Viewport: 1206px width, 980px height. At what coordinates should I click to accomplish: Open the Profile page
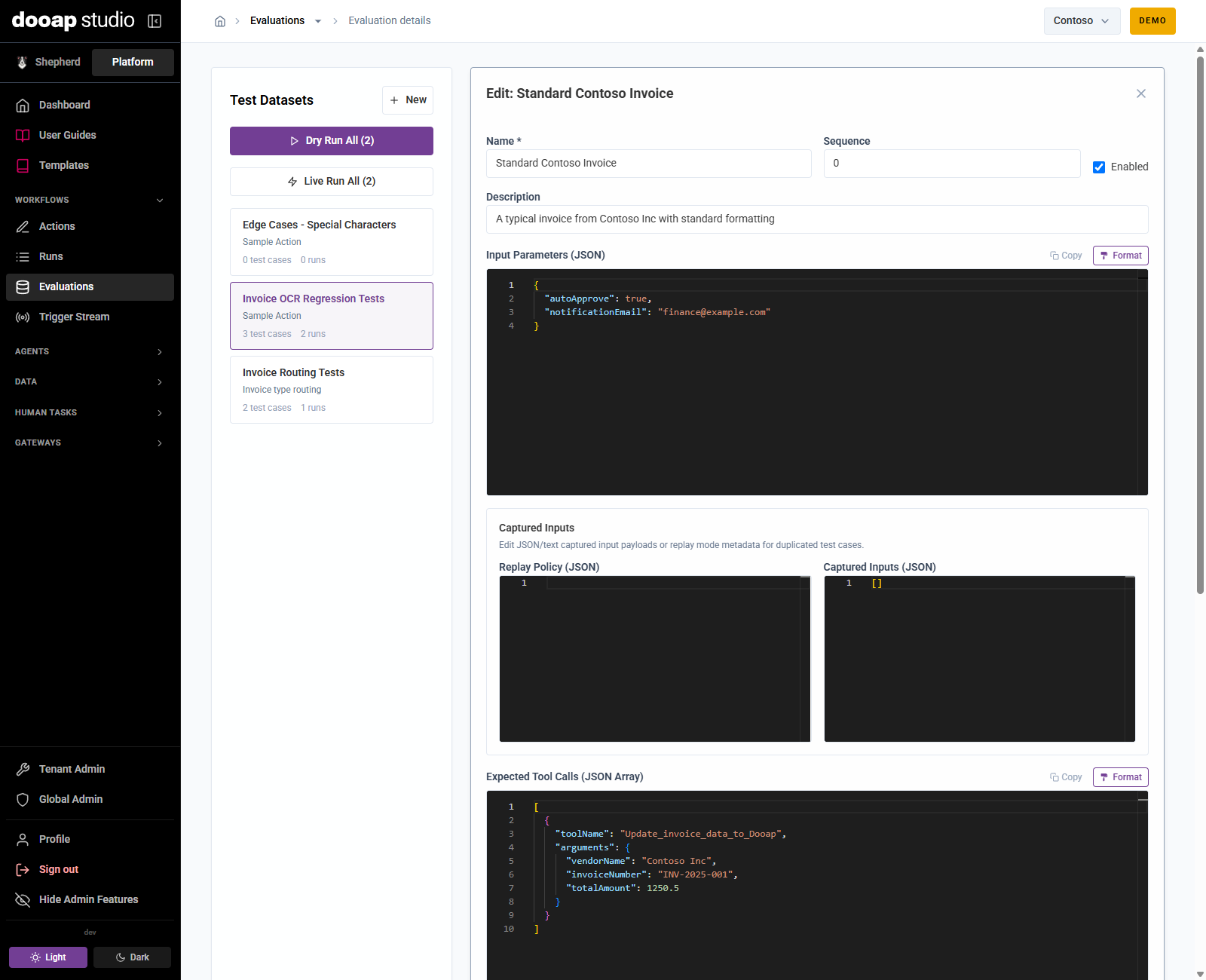(x=90, y=839)
